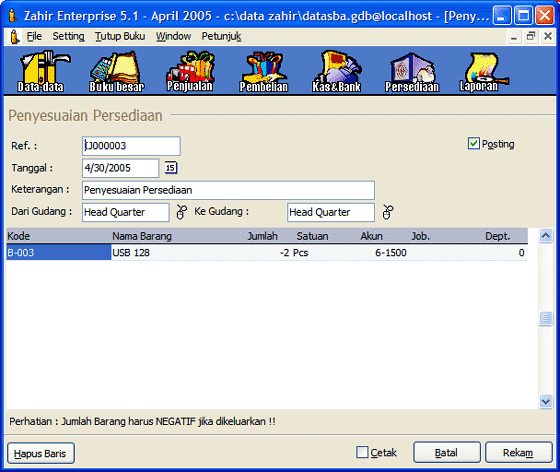The height and width of the screenshot is (472, 560).
Task: Click the Batal button
Action: coord(446,452)
